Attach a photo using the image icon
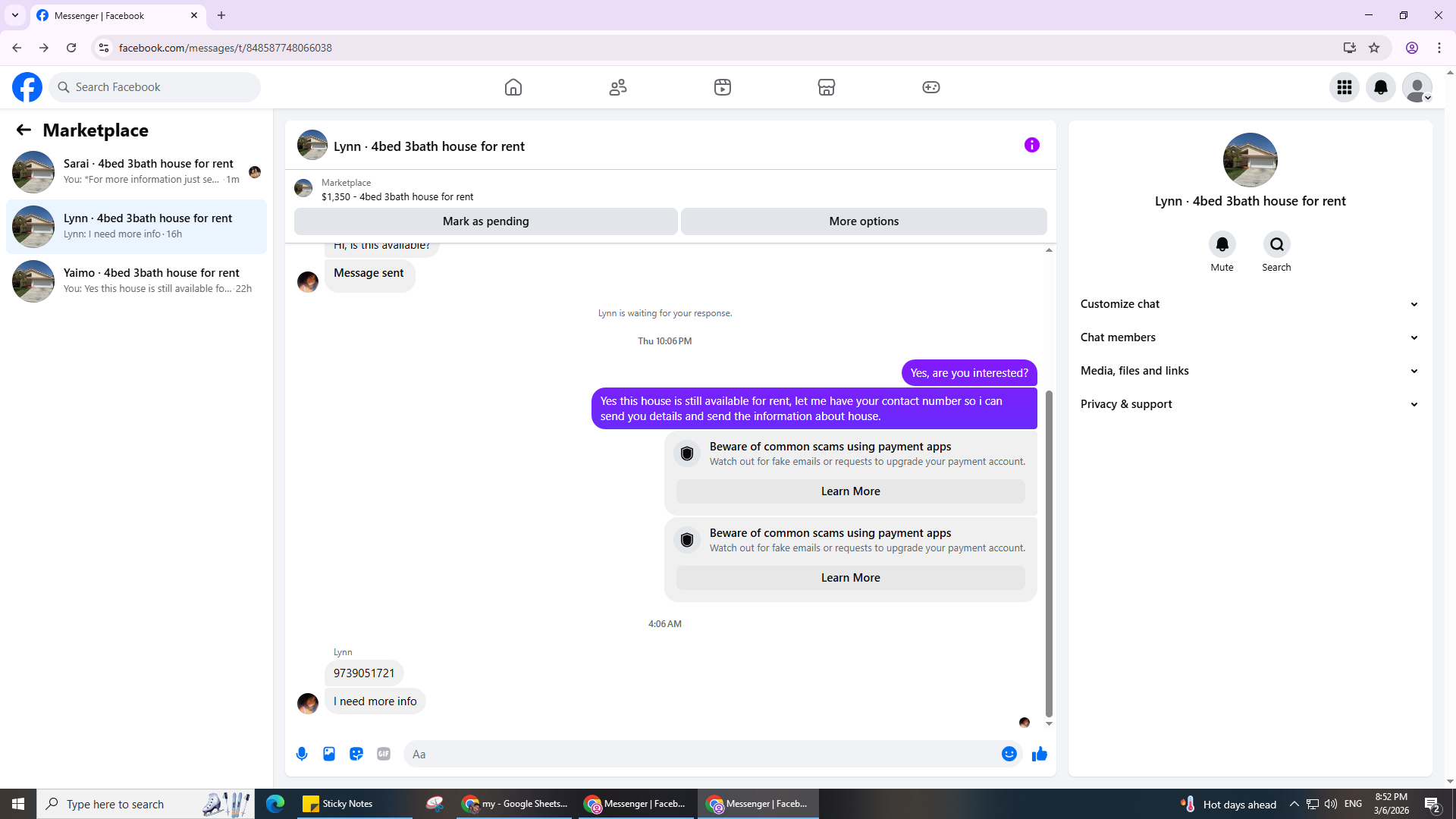The image size is (1456, 819). [x=329, y=754]
